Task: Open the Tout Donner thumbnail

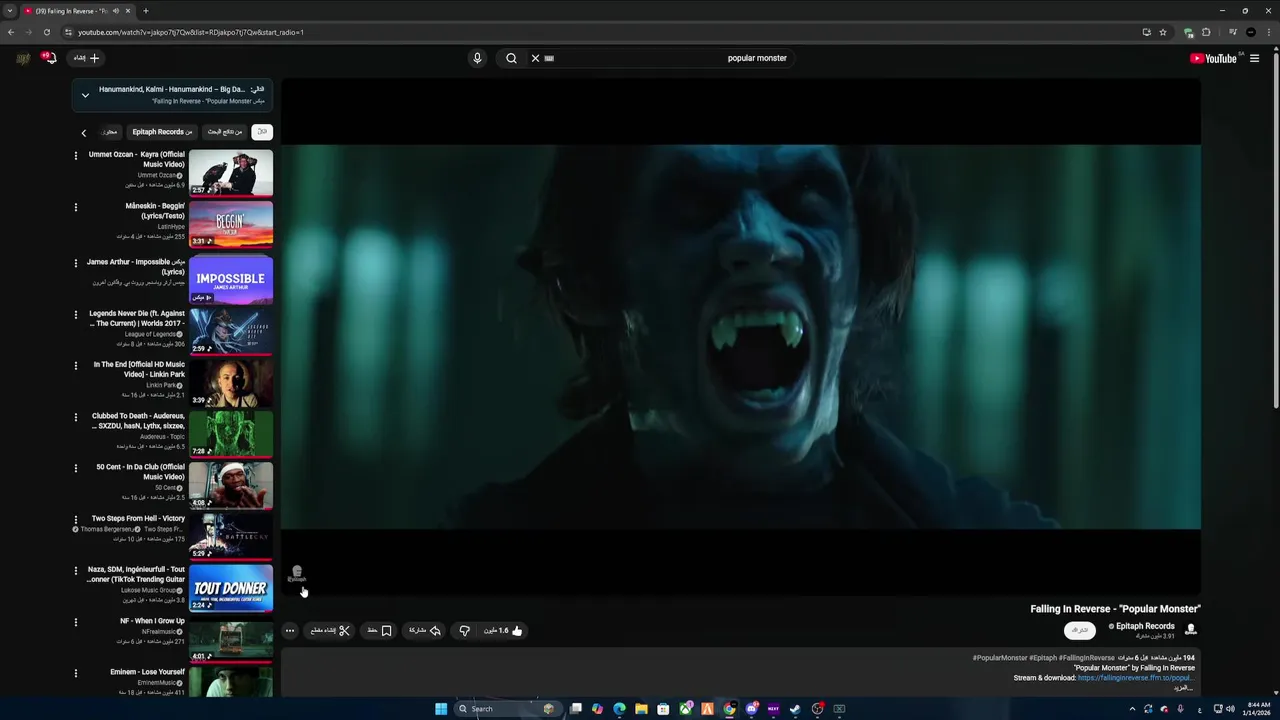Action: 231,587
